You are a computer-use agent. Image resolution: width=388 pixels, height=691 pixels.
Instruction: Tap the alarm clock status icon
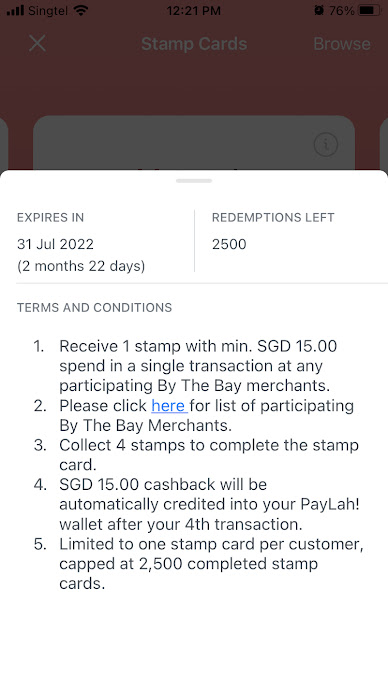point(319,10)
